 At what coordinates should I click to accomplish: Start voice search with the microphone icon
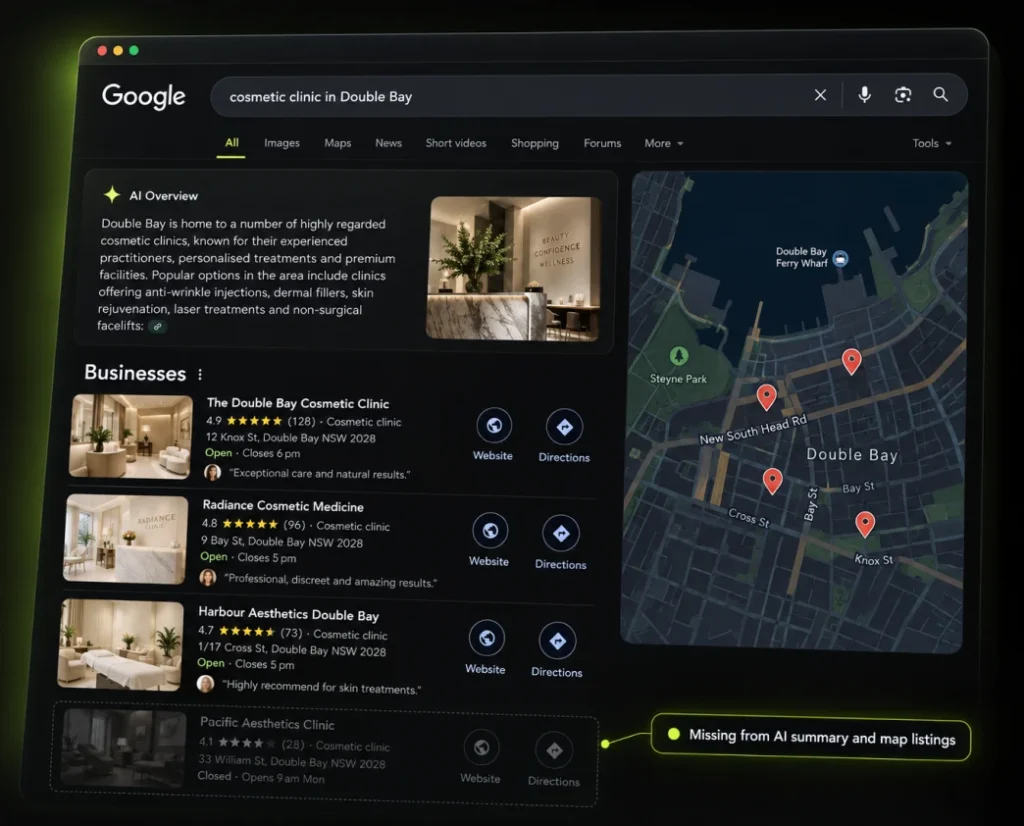(x=864, y=95)
